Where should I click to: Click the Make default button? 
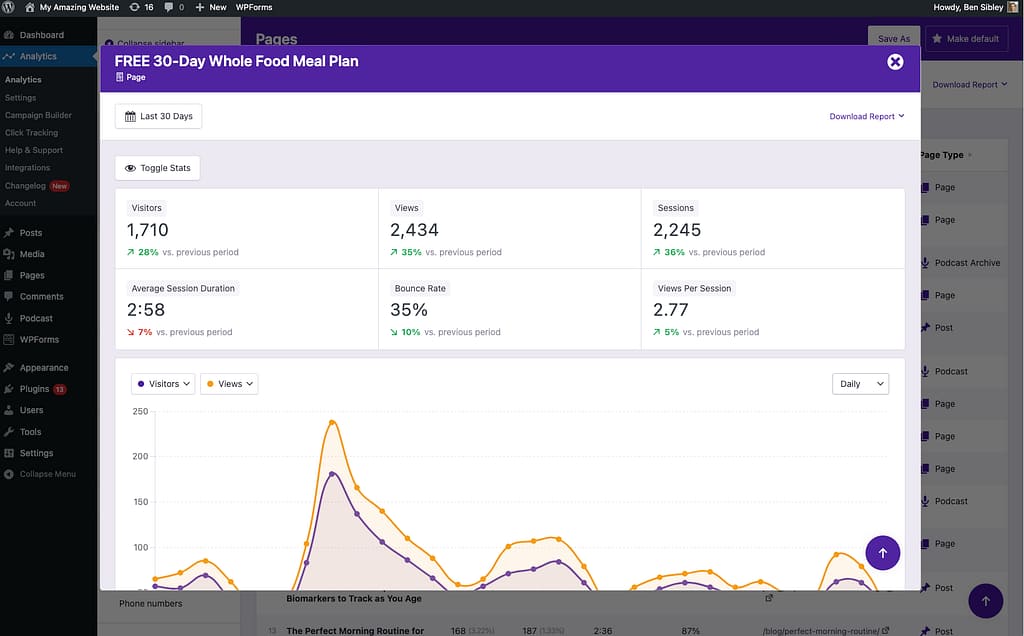[x=966, y=38]
